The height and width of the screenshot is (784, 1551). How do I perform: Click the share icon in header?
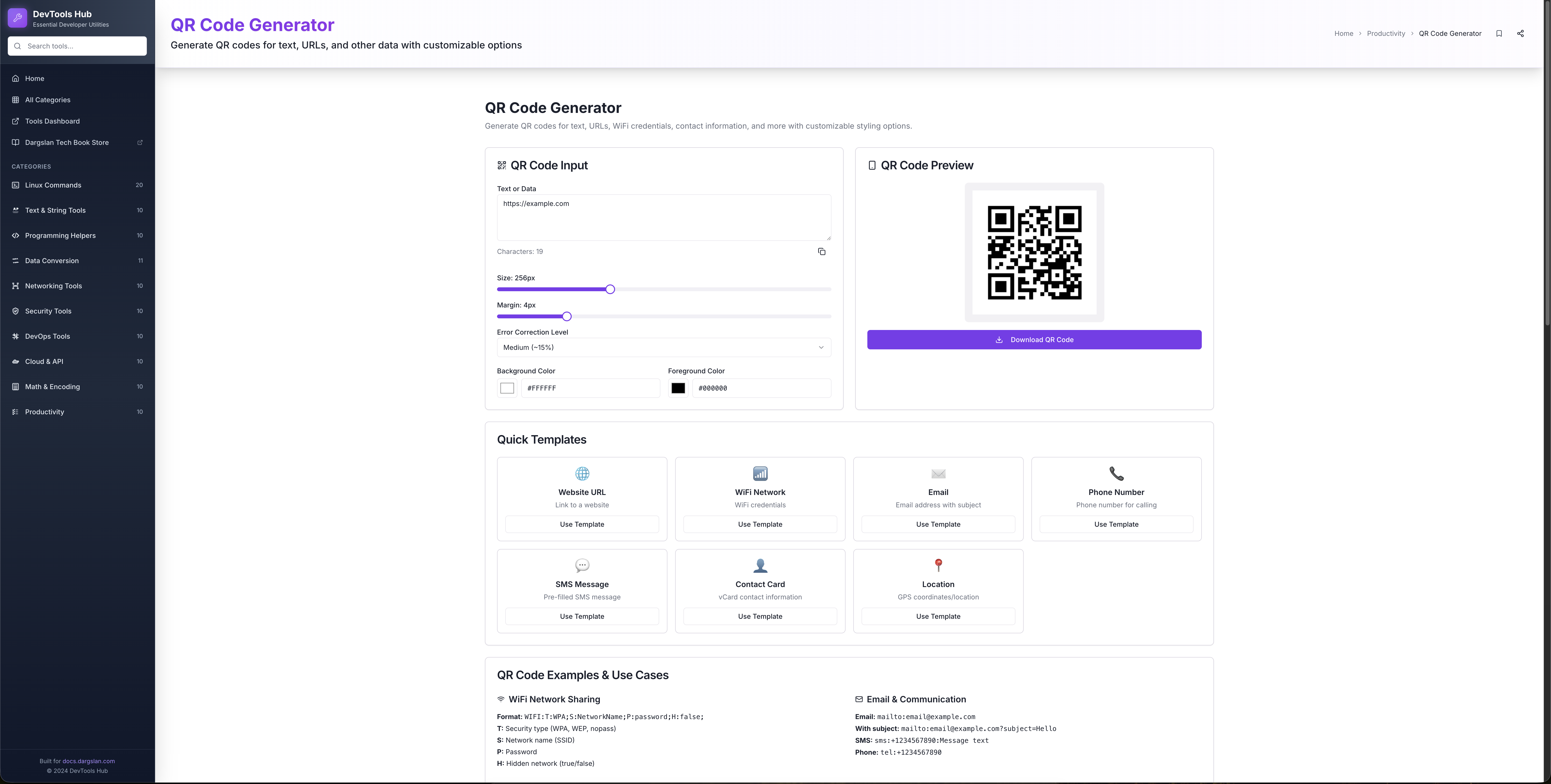[x=1520, y=34]
